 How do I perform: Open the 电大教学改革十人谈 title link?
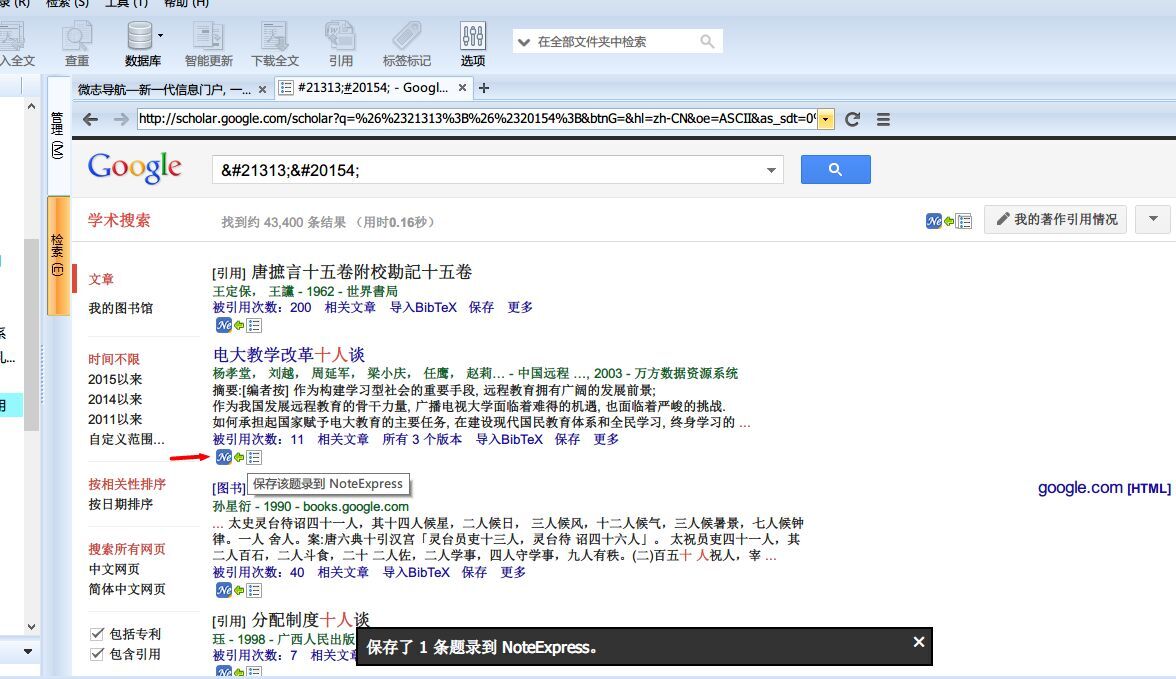289,354
